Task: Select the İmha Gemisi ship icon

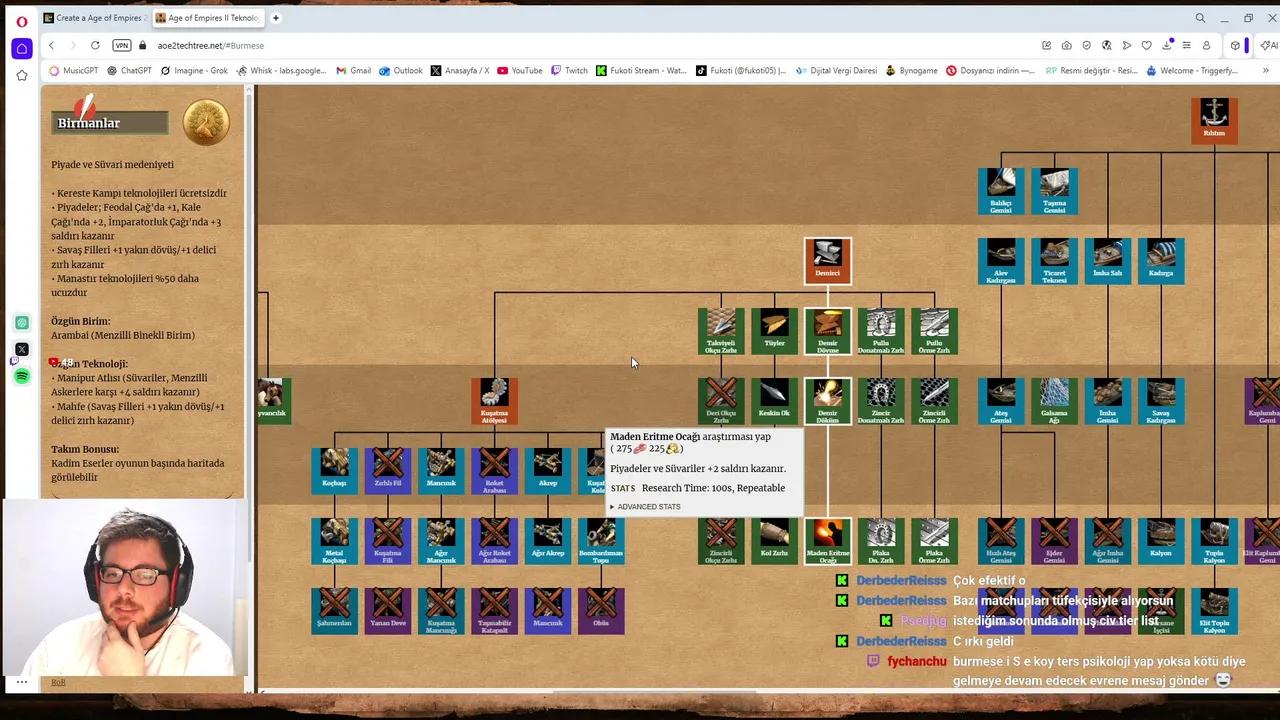Action: click(1108, 401)
